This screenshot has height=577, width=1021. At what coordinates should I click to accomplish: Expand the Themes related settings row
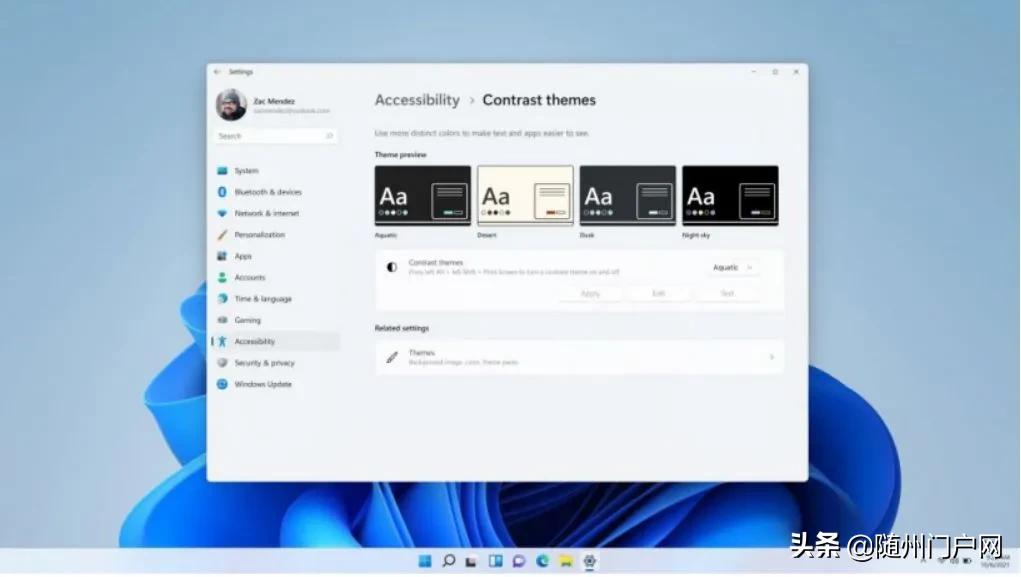coord(579,358)
